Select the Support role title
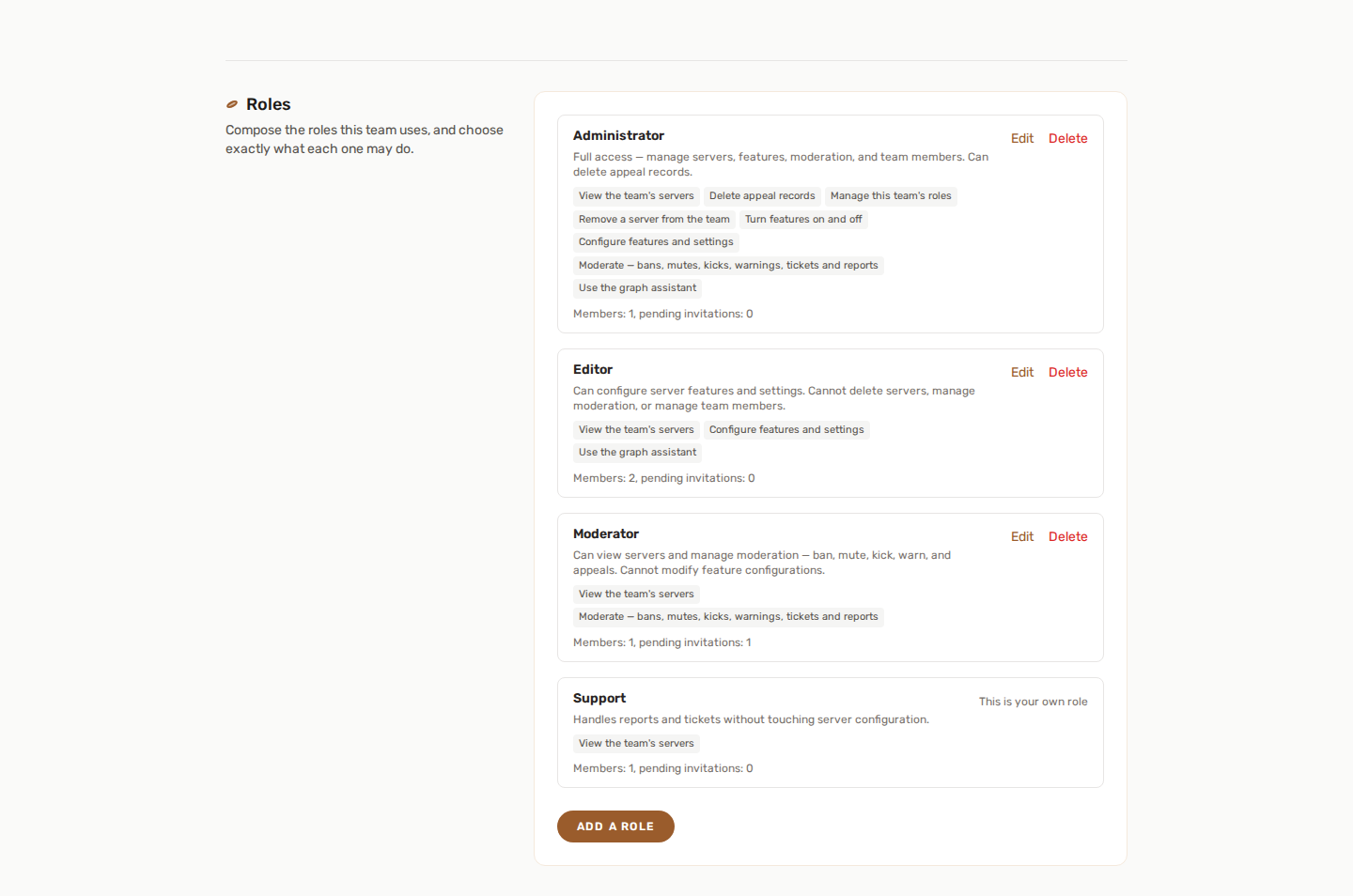The image size is (1353, 896). pos(599,698)
